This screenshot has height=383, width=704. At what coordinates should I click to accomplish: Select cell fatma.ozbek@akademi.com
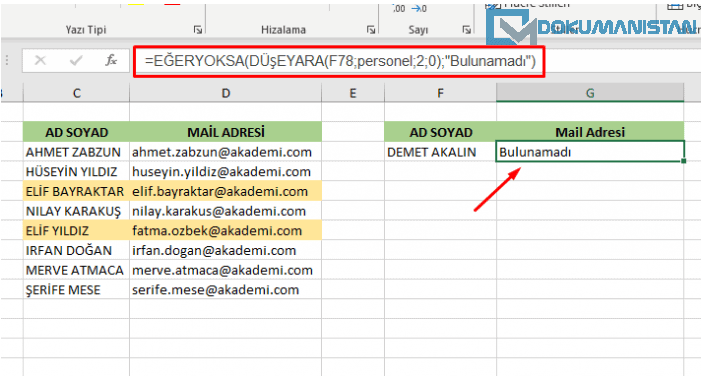(x=225, y=231)
